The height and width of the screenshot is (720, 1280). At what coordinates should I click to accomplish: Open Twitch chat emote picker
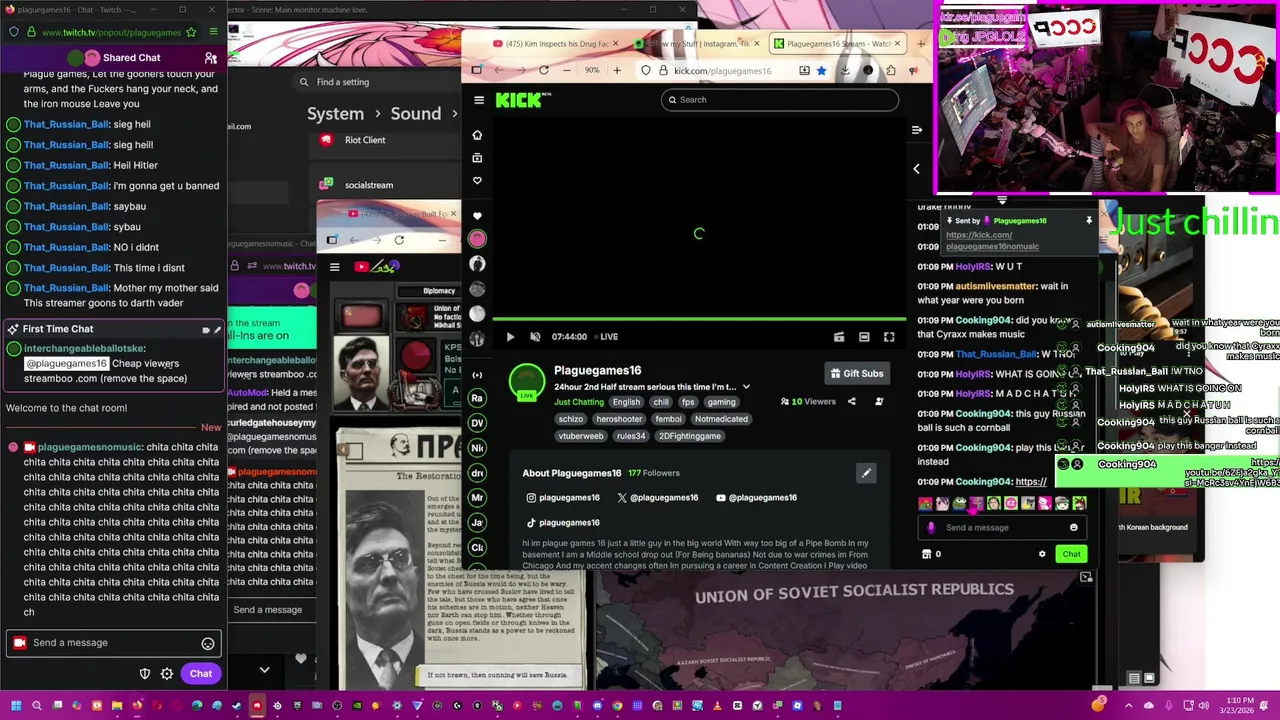point(208,644)
